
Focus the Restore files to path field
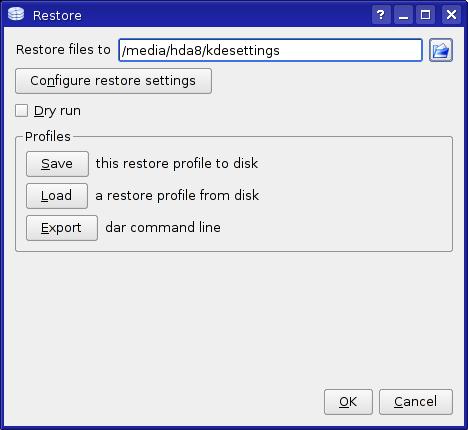(x=270, y=50)
